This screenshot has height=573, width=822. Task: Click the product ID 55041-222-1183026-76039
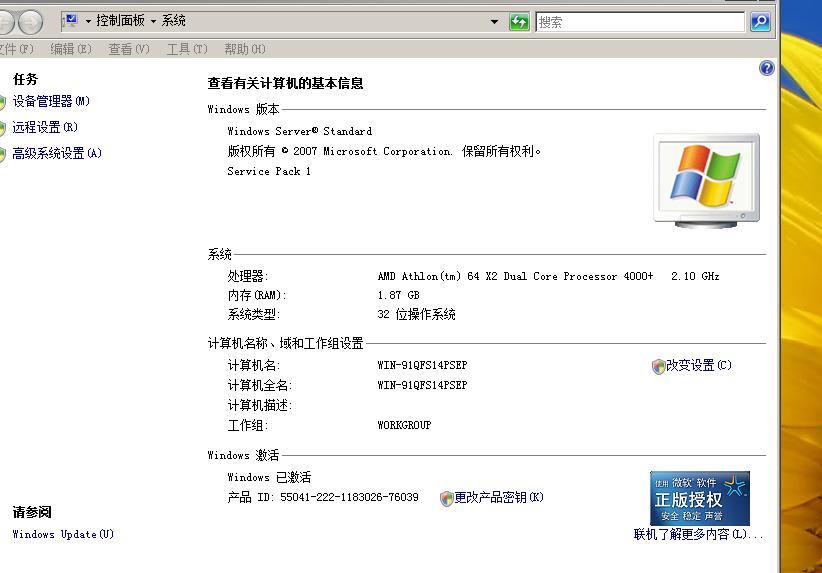pos(349,497)
